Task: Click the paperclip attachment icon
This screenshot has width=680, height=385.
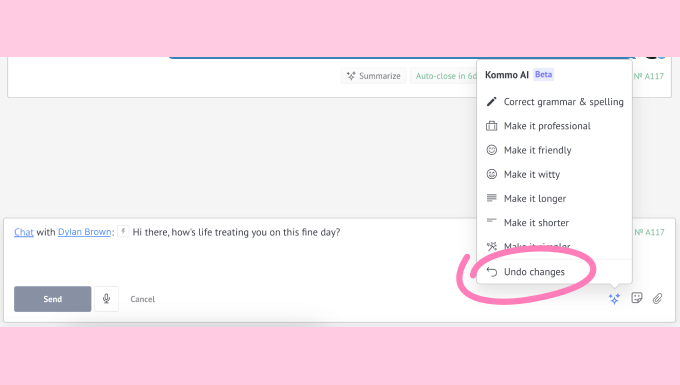Action: coord(657,298)
